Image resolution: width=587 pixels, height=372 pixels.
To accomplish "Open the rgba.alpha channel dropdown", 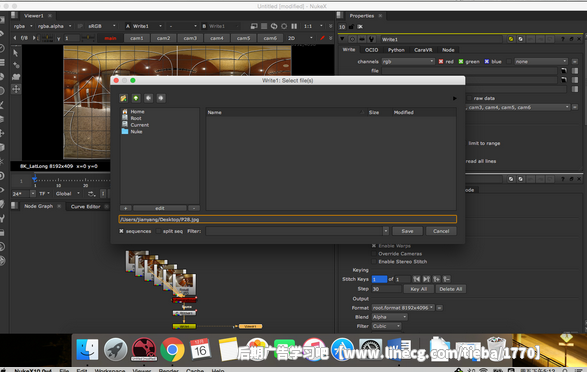I will click(x=54, y=26).
